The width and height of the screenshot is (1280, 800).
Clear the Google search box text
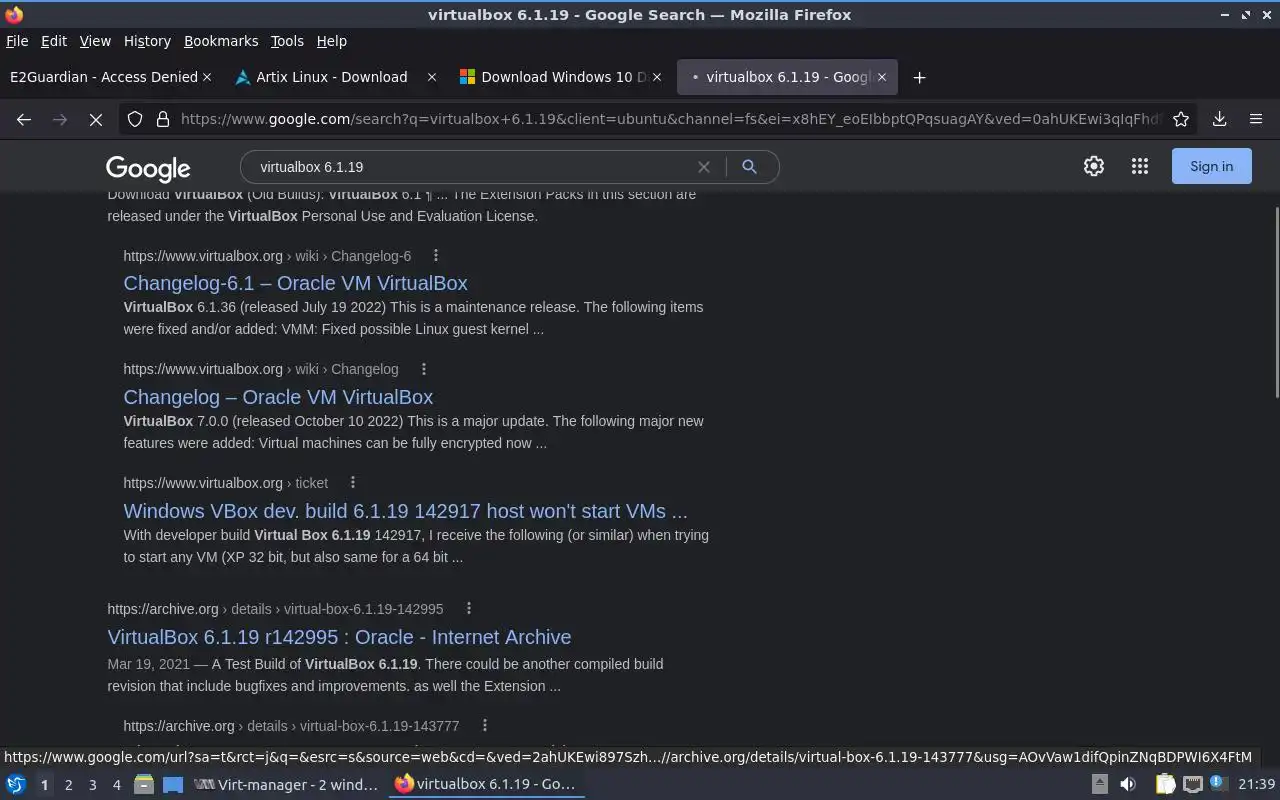[x=704, y=167]
